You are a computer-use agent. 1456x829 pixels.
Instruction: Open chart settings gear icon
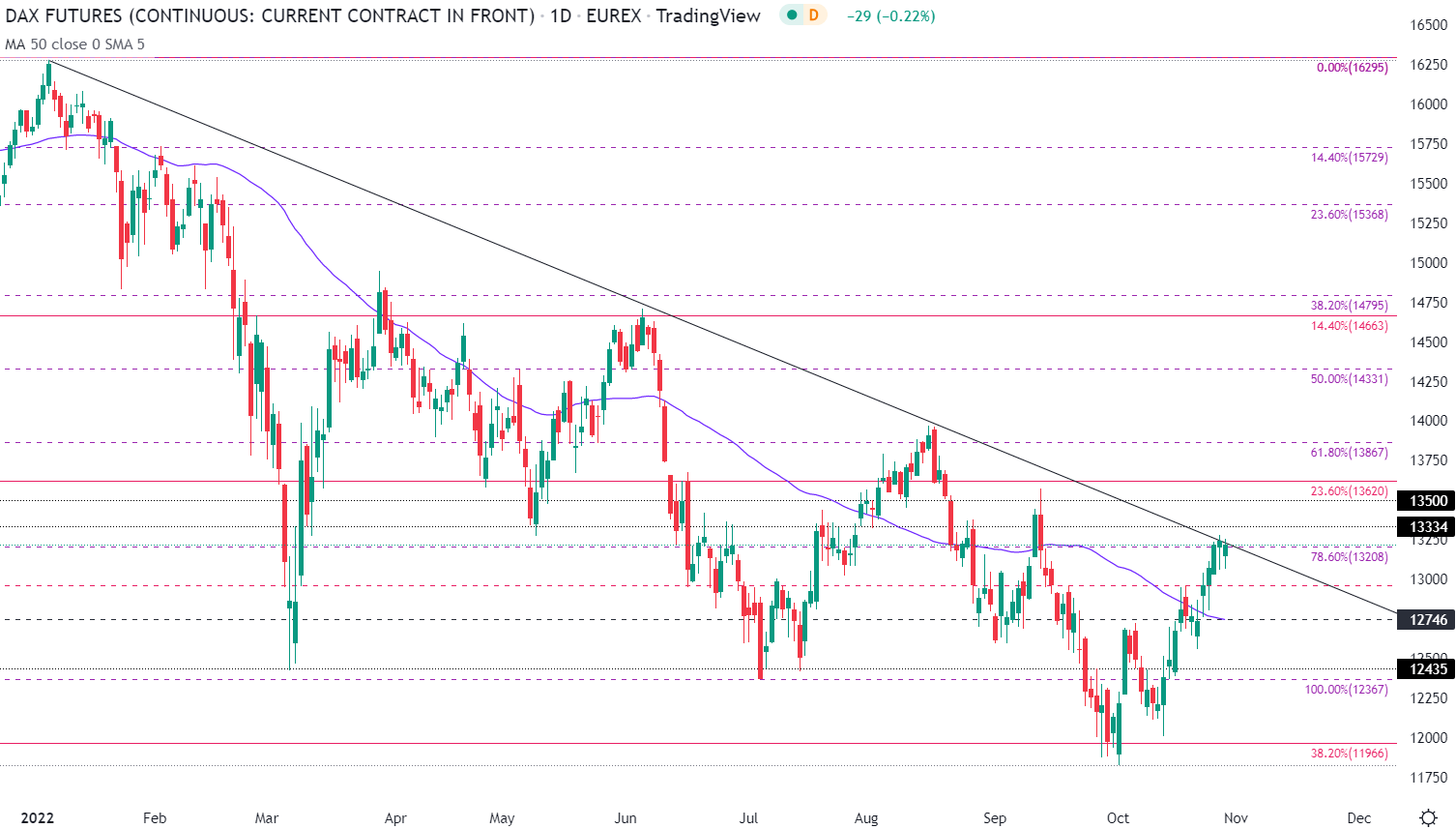[1427, 818]
